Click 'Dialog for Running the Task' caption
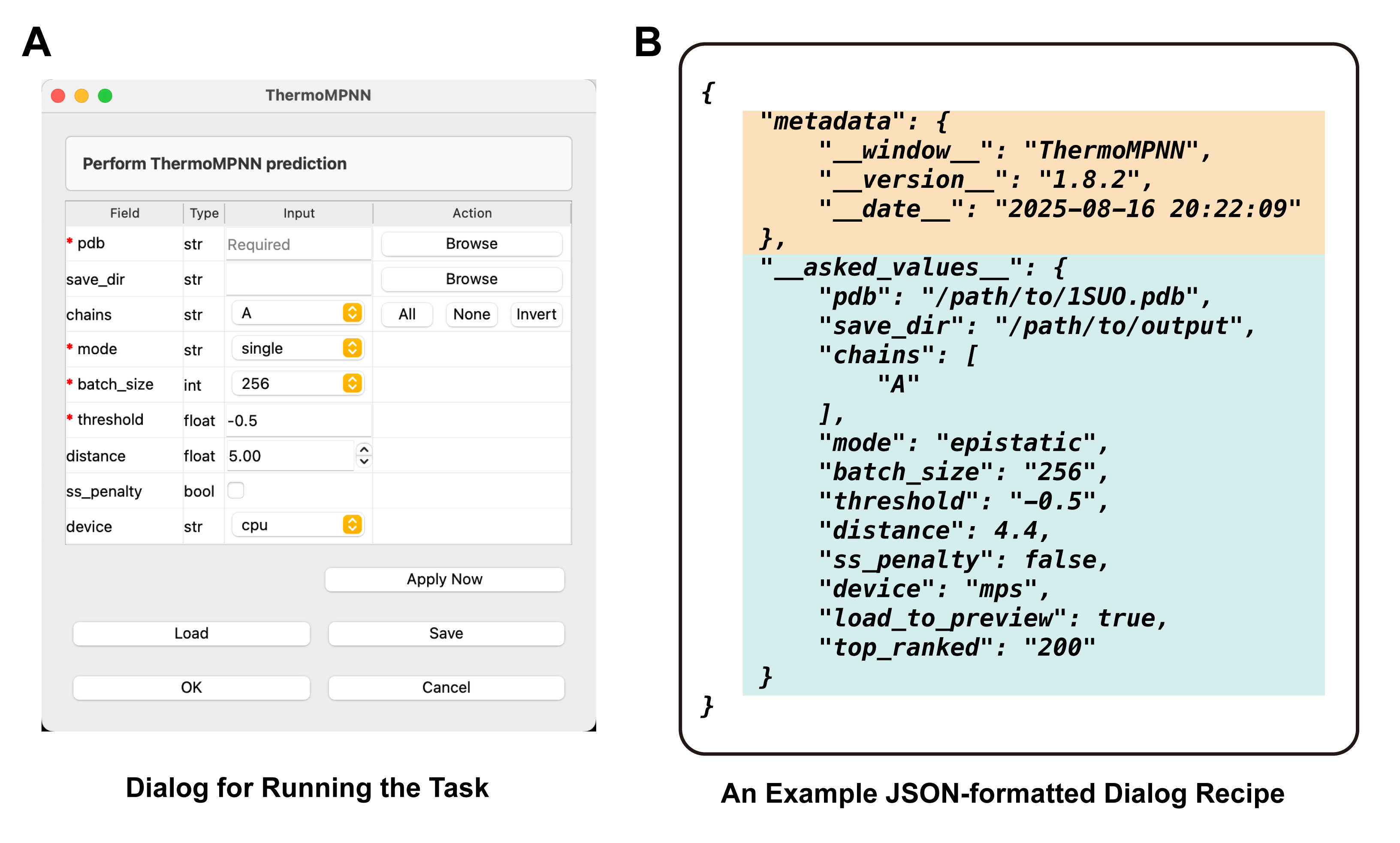Screen dimensions: 1400x843 [307, 789]
